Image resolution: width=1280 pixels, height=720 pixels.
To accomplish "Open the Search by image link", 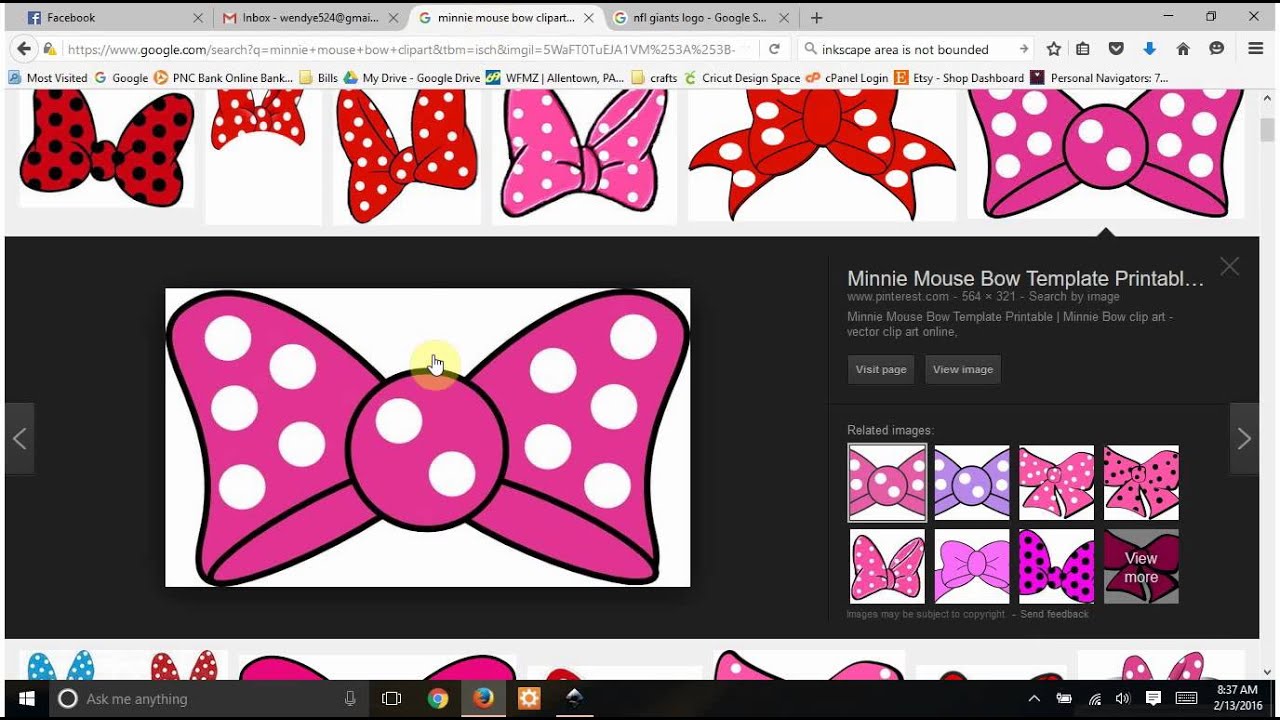I will pos(1074,297).
